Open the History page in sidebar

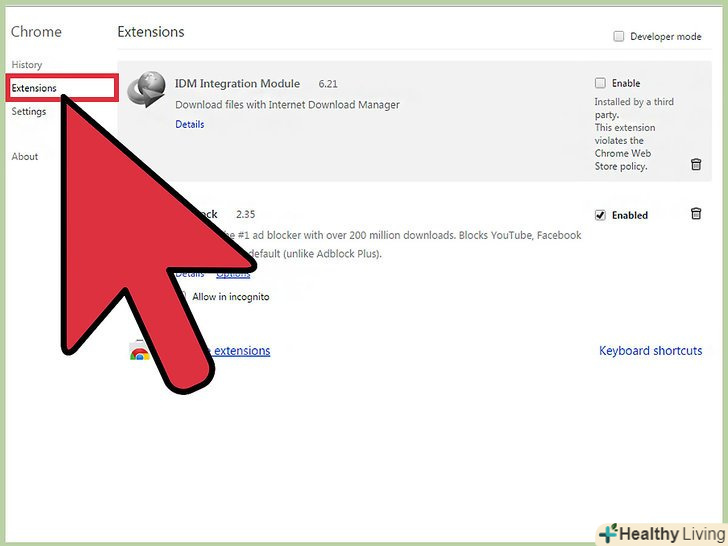click(x=26, y=65)
